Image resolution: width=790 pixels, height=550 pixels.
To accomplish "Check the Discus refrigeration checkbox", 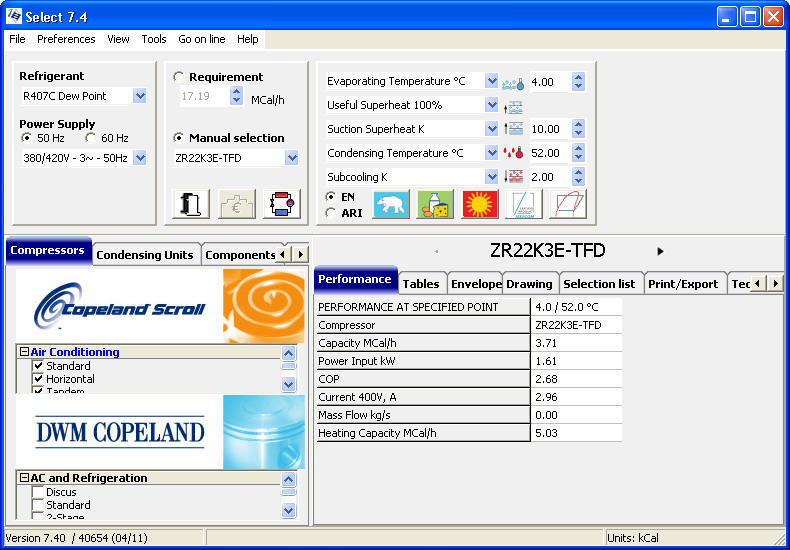I will (x=38, y=492).
